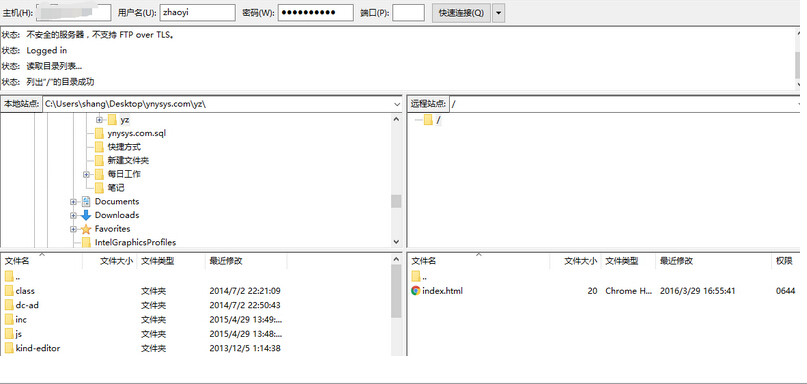Screen dimensions: 807x384
Task: Sort local files by 最近修改 column header
Action: pos(246,261)
